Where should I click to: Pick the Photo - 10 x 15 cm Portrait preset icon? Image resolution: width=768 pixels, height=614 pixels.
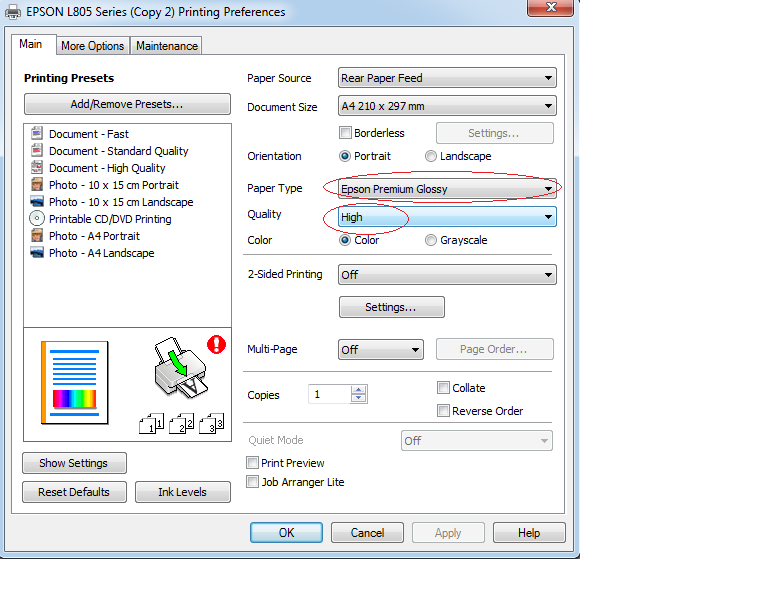pos(37,185)
